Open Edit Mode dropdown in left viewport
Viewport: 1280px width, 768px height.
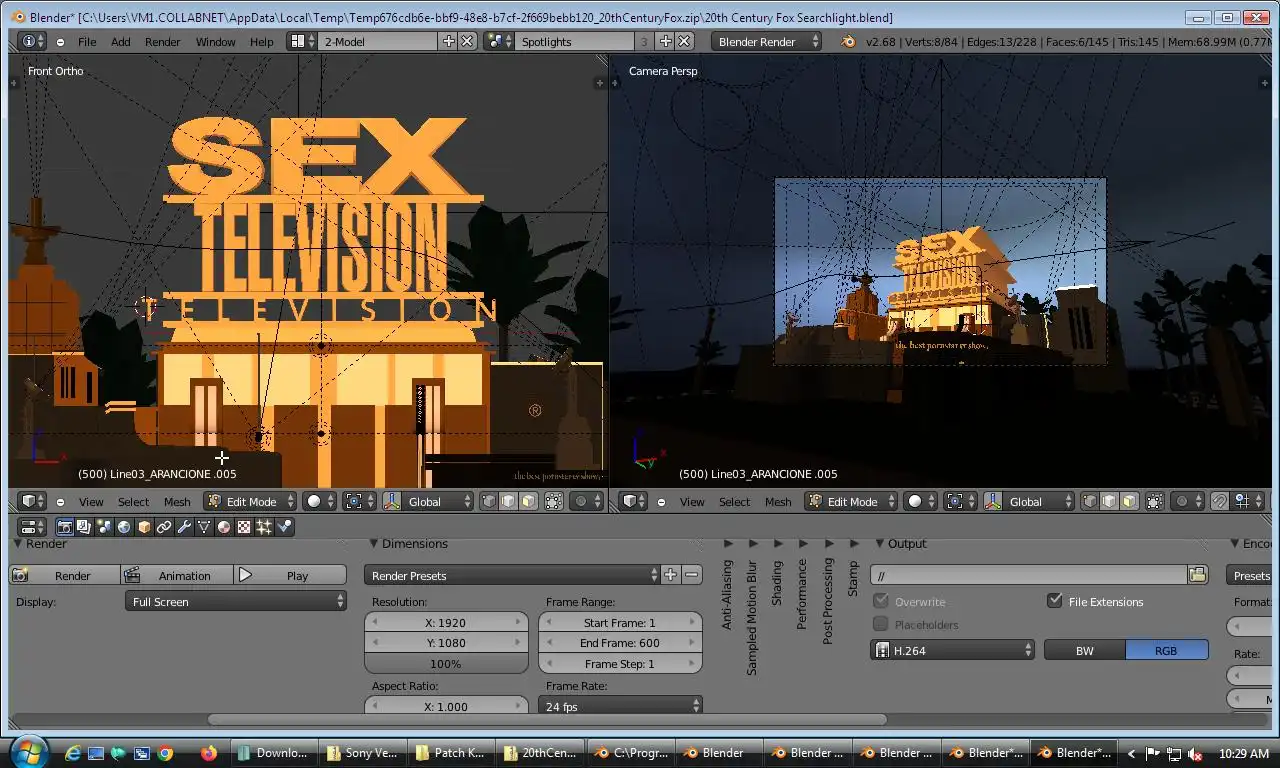click(250, 502)
